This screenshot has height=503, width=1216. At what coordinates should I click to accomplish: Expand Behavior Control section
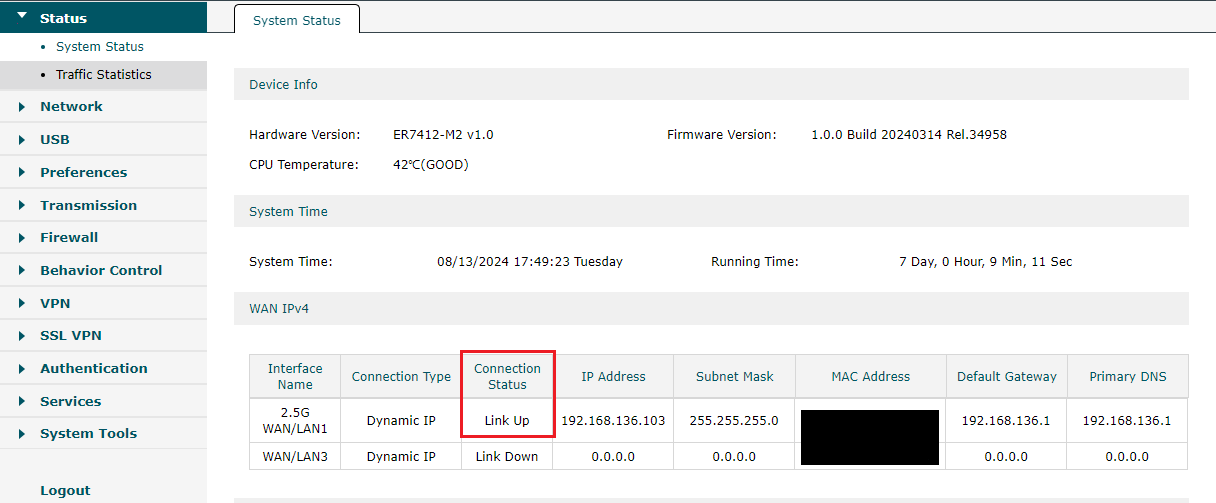[100, 270]
